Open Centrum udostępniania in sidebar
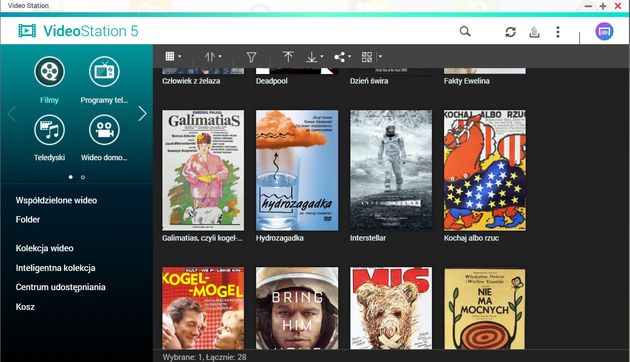 point(61,287)
